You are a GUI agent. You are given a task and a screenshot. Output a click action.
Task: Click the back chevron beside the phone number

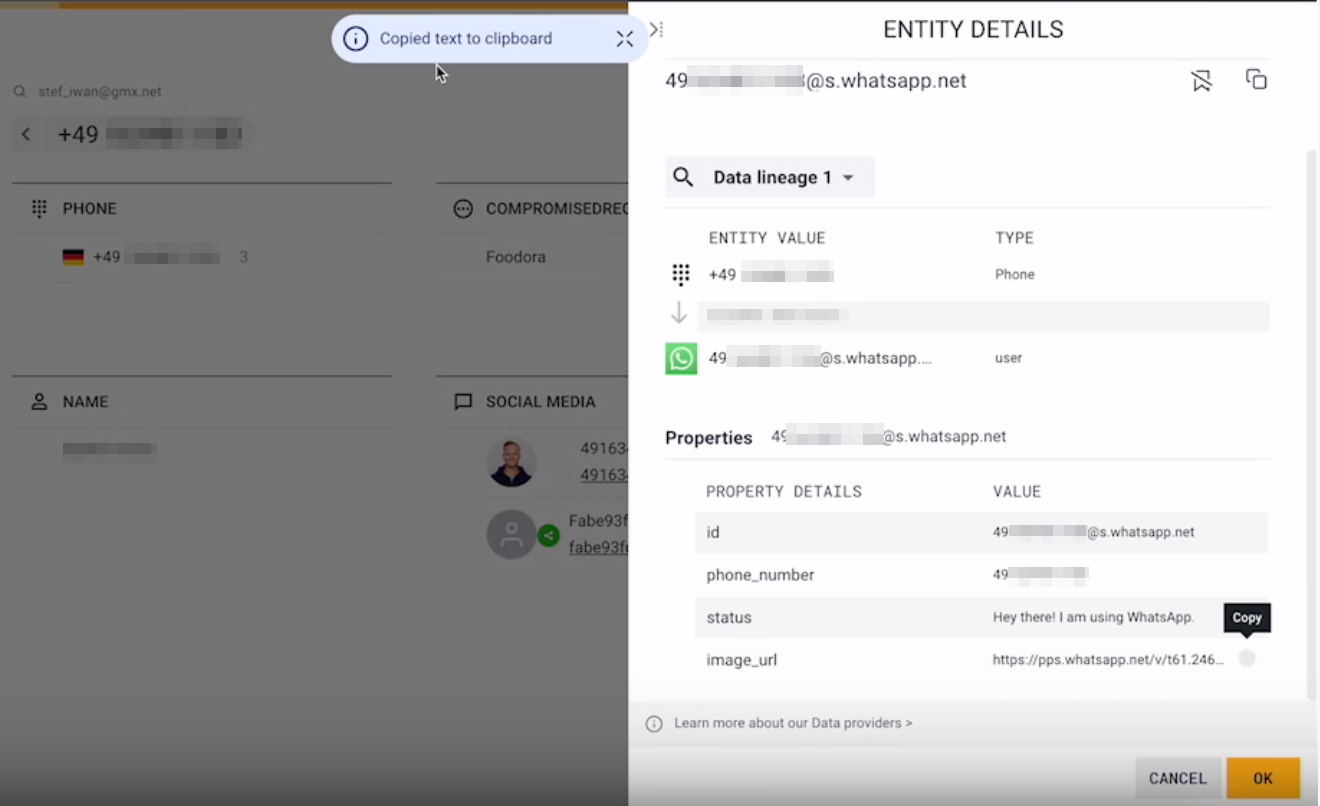[x=25, y=134]
